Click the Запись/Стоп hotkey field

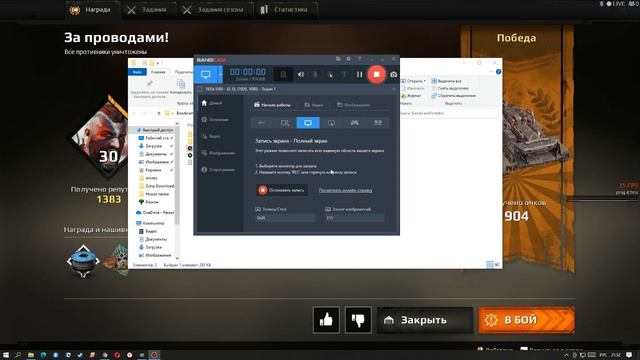click(285, 218)
